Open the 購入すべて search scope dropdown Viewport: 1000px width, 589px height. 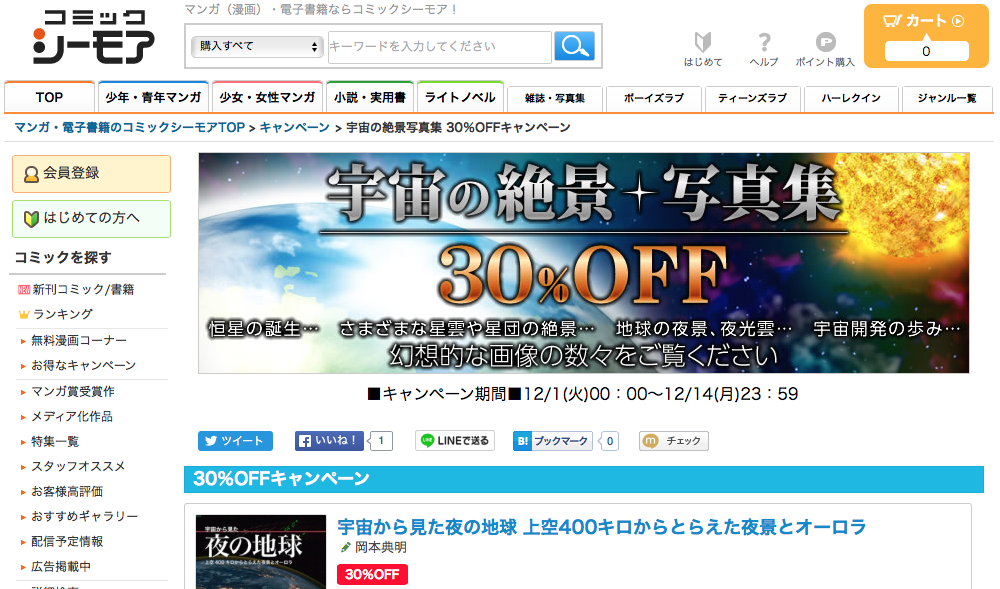tap(257, 46)
